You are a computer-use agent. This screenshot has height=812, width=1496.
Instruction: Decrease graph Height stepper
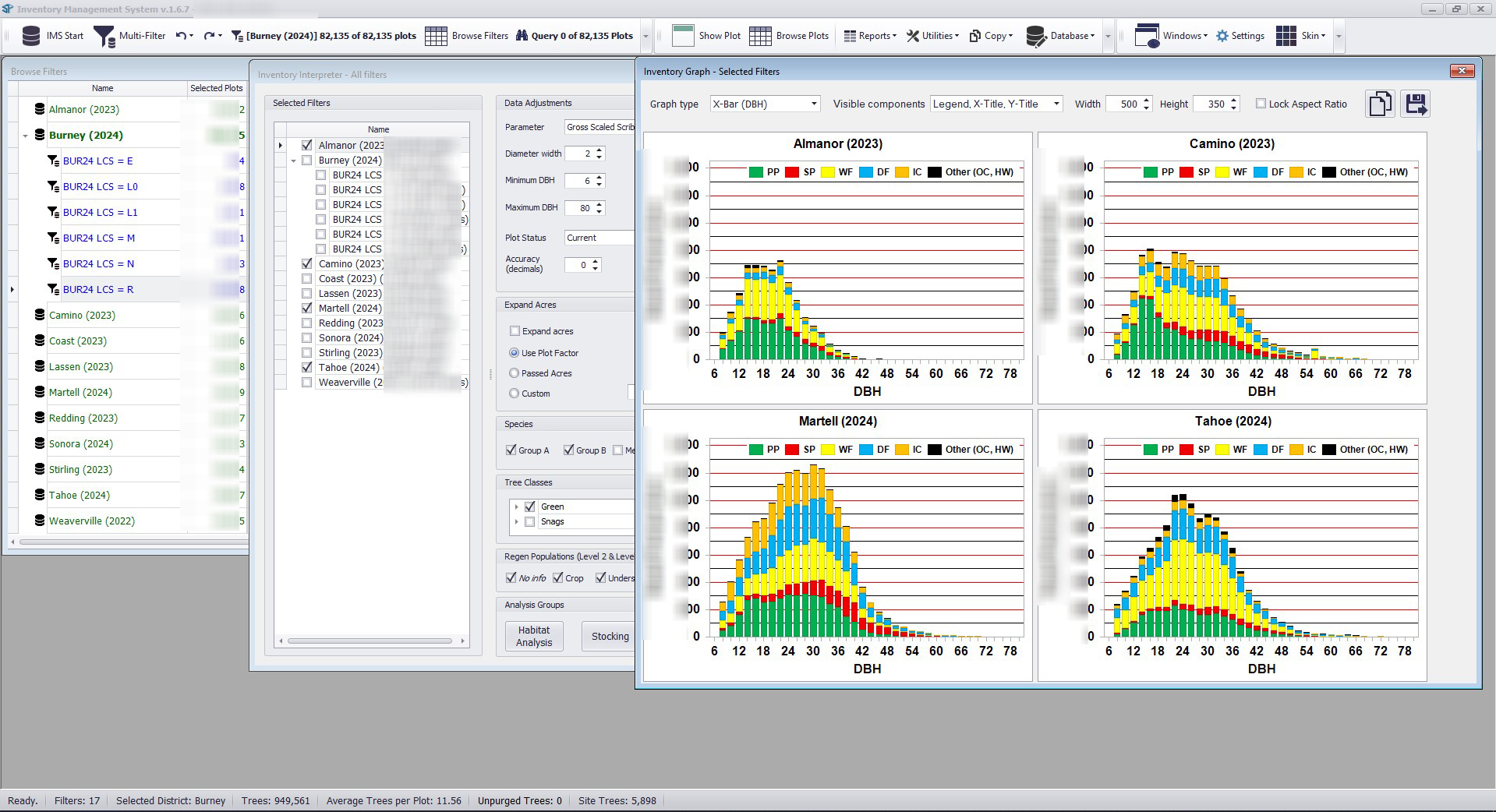tap(1233, 108)
